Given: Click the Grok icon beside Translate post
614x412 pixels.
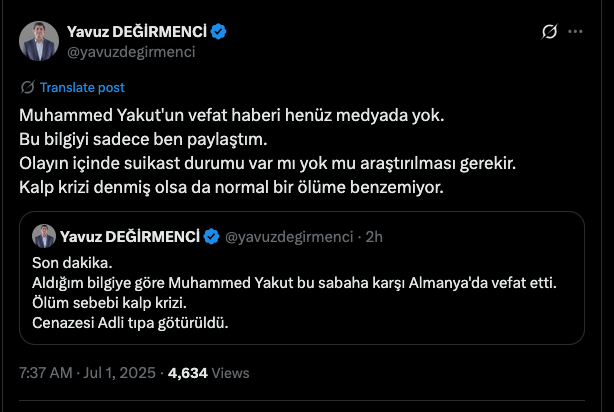Looking at the screenshot, I should (x=27, y=87).
